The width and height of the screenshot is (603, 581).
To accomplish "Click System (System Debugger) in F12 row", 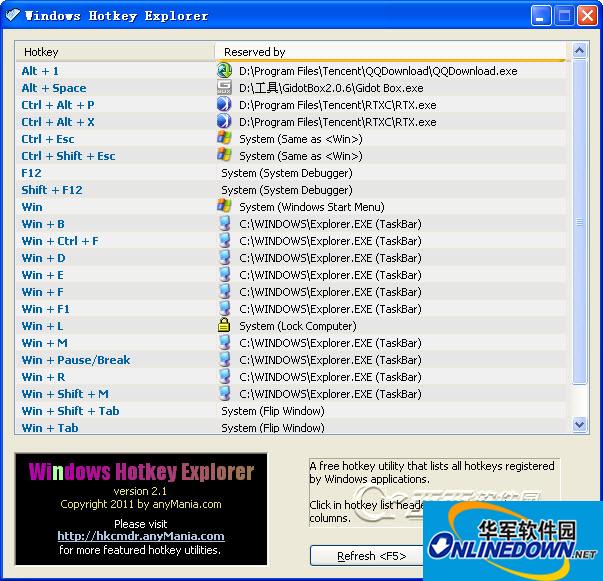I will tap(287, 173).
